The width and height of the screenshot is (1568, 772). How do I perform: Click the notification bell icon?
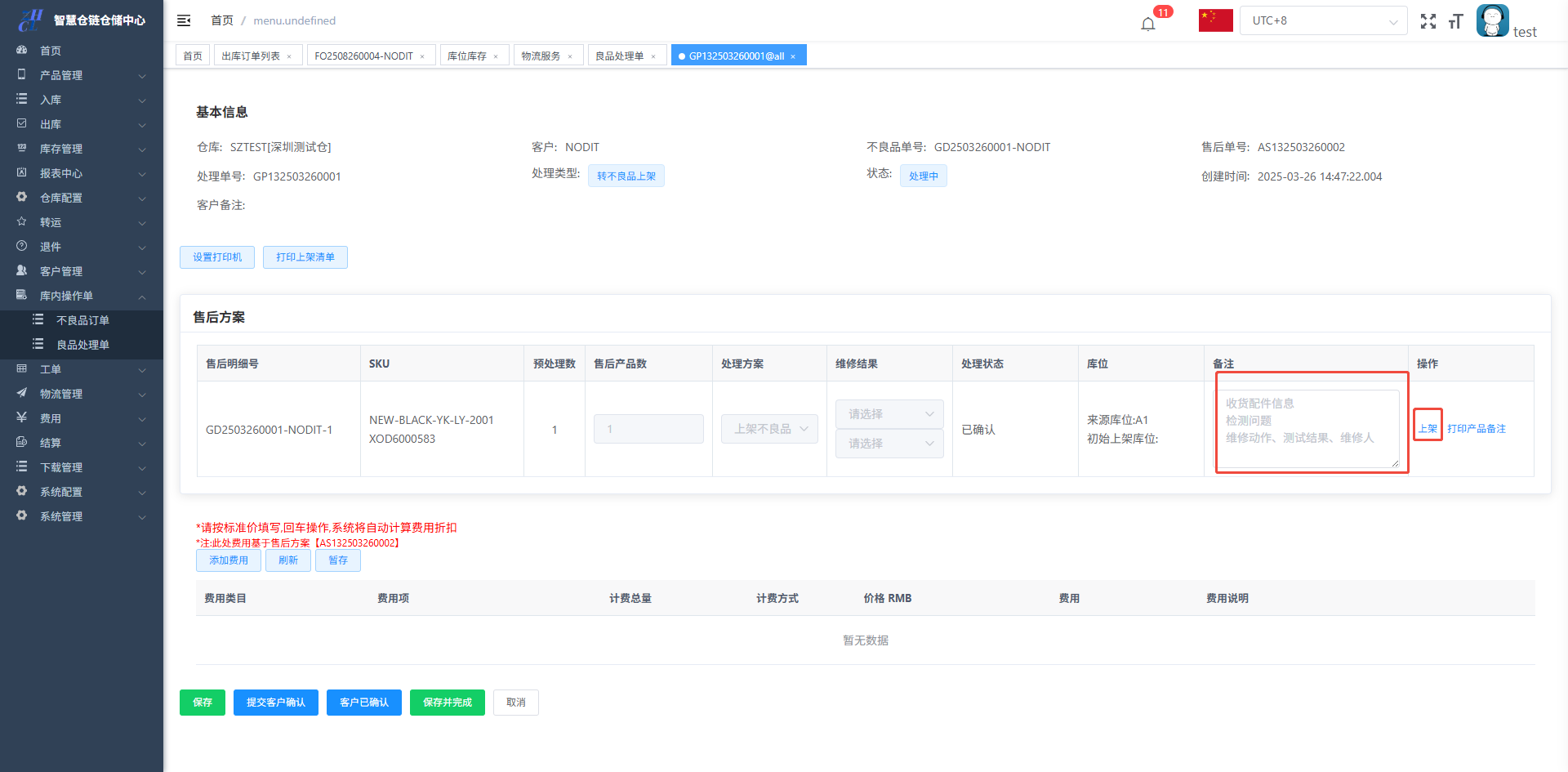[x=1148, y=23]
